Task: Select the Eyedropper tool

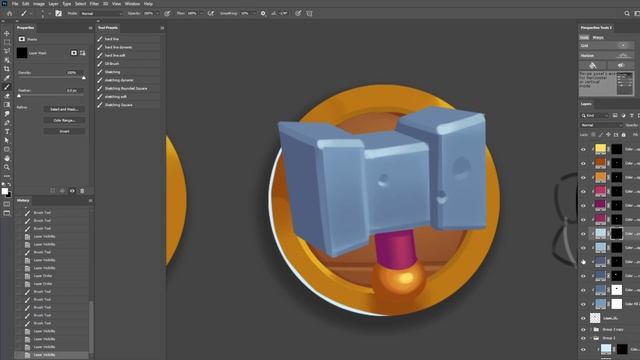Action: point(7,78)
